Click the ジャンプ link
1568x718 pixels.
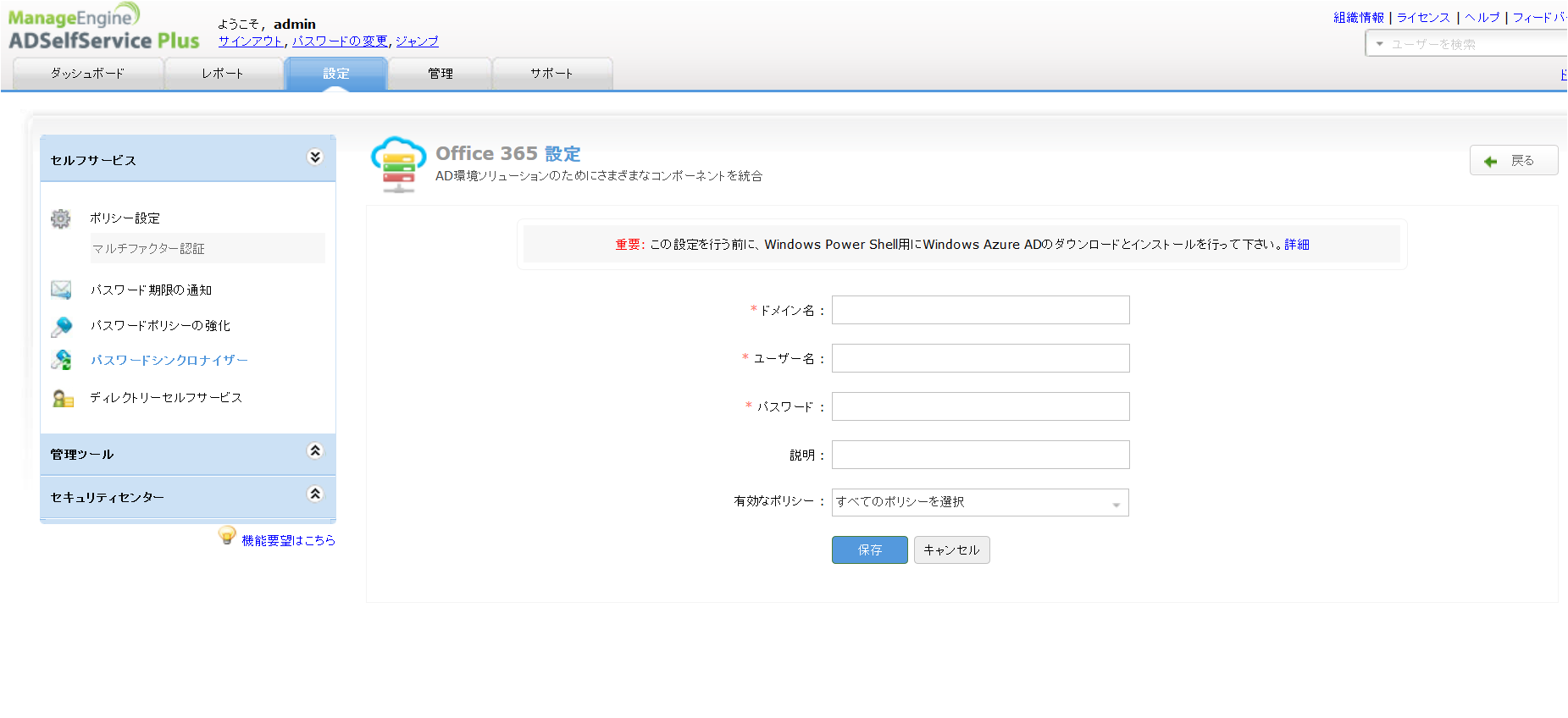click(418, 41)
